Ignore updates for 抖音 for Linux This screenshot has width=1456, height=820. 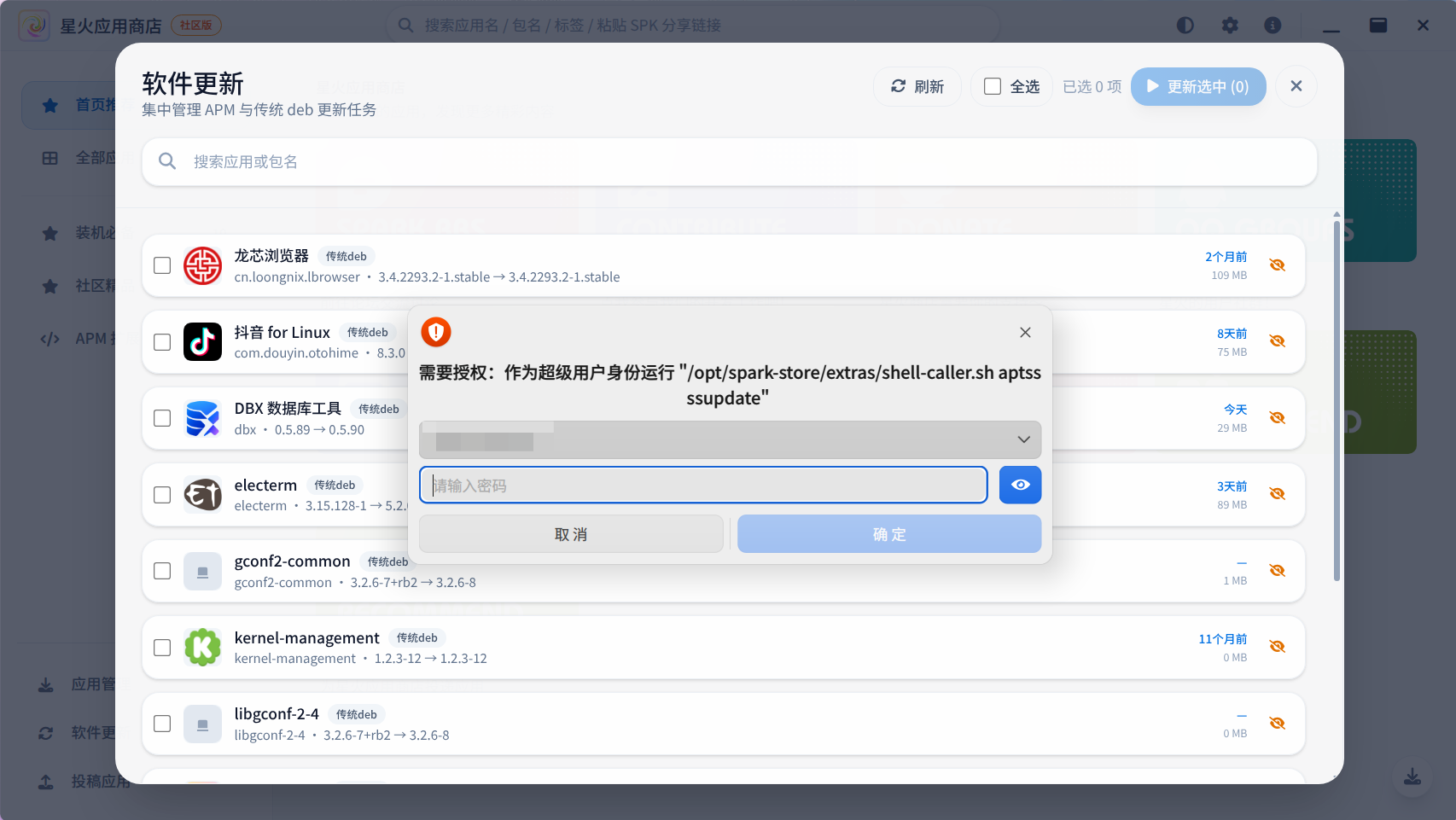pyautogui.click(x=1277, y=341)
